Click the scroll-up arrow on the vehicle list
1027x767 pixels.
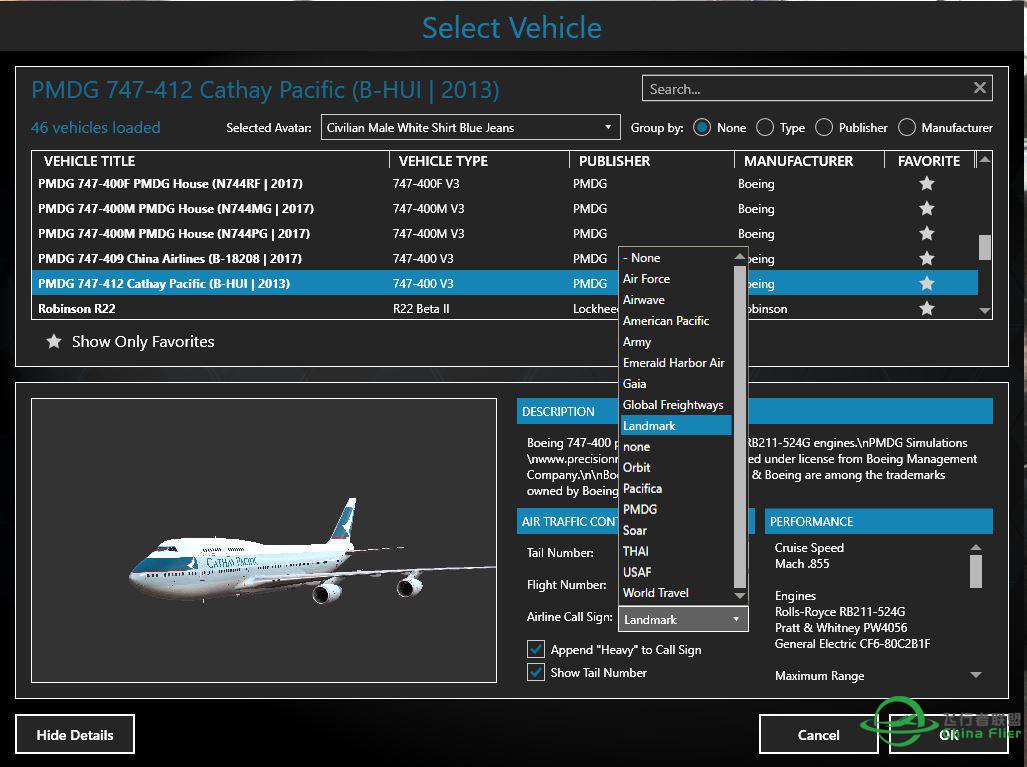point(984,160)
